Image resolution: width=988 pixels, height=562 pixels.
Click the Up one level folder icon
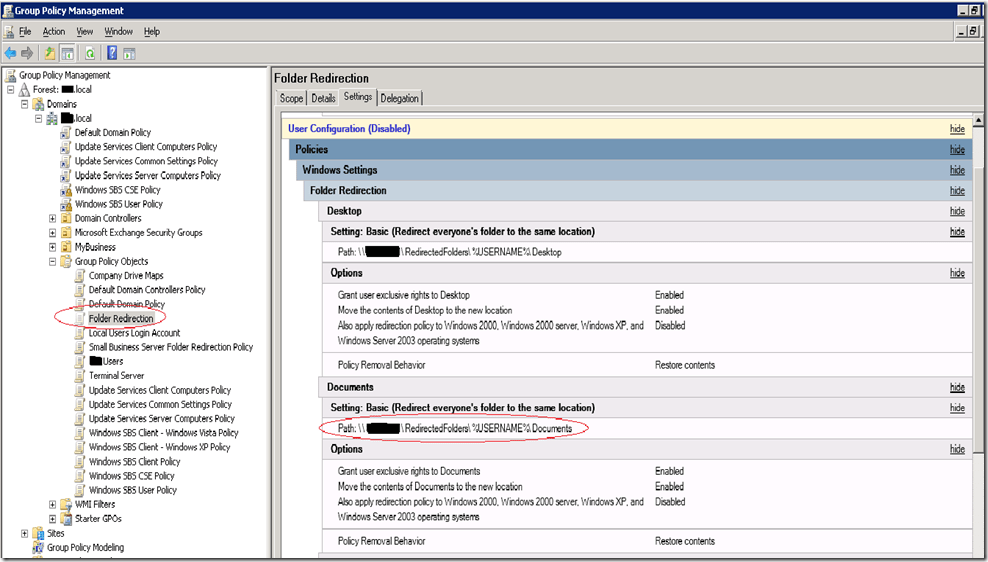coord(49,53)
